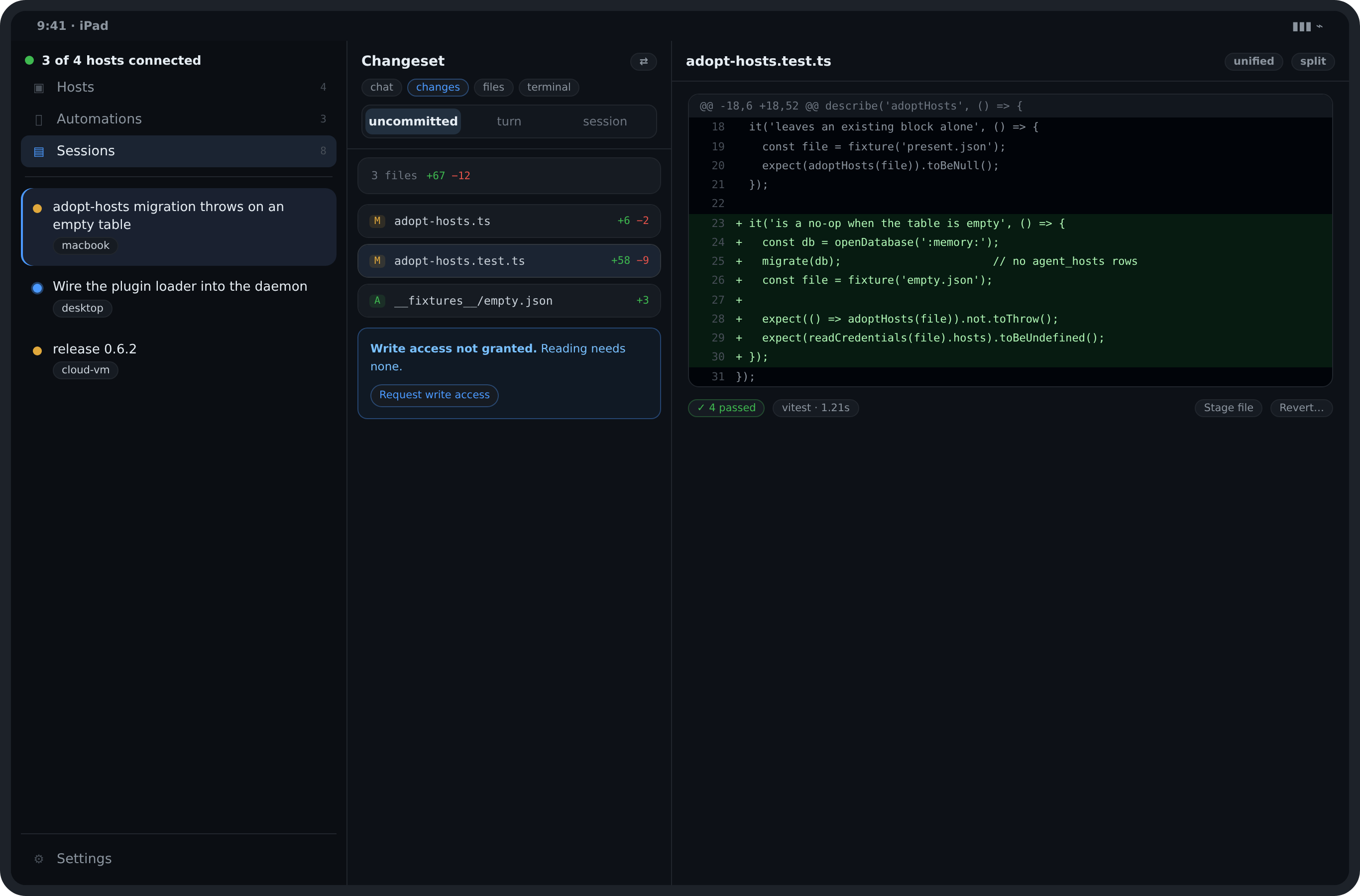This screenshot has height=896, width=1360.
Task: Click the orange dot of release 0.6.2
Action: pos(37,351)
